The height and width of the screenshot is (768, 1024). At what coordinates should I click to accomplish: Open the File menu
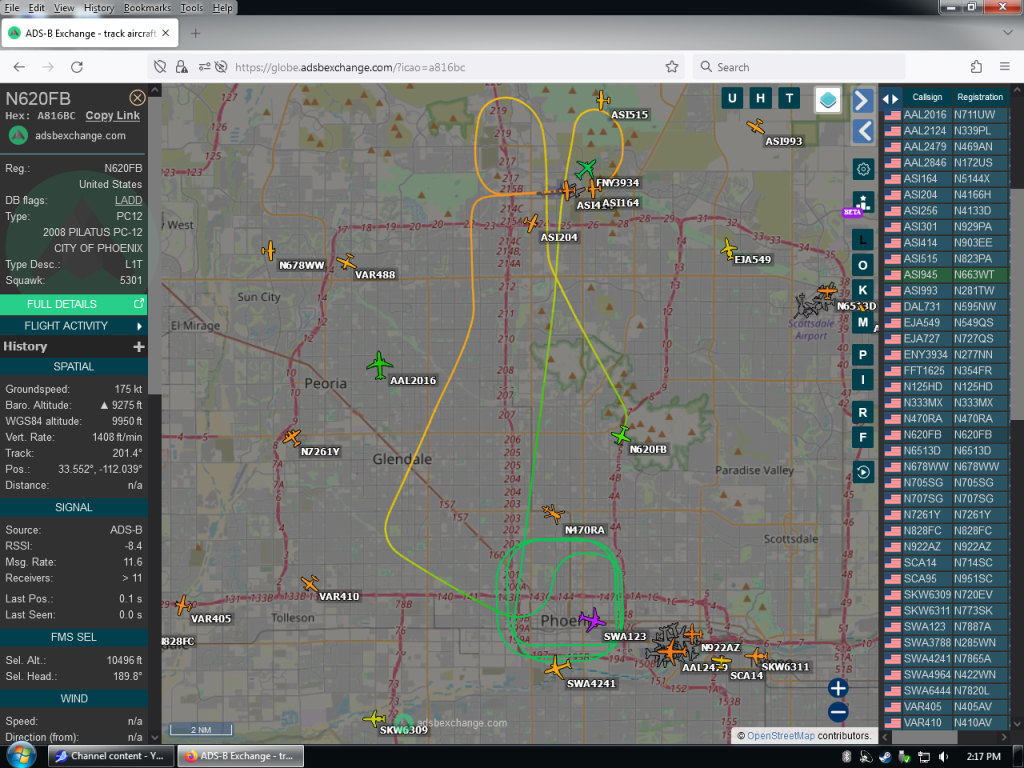12,8
